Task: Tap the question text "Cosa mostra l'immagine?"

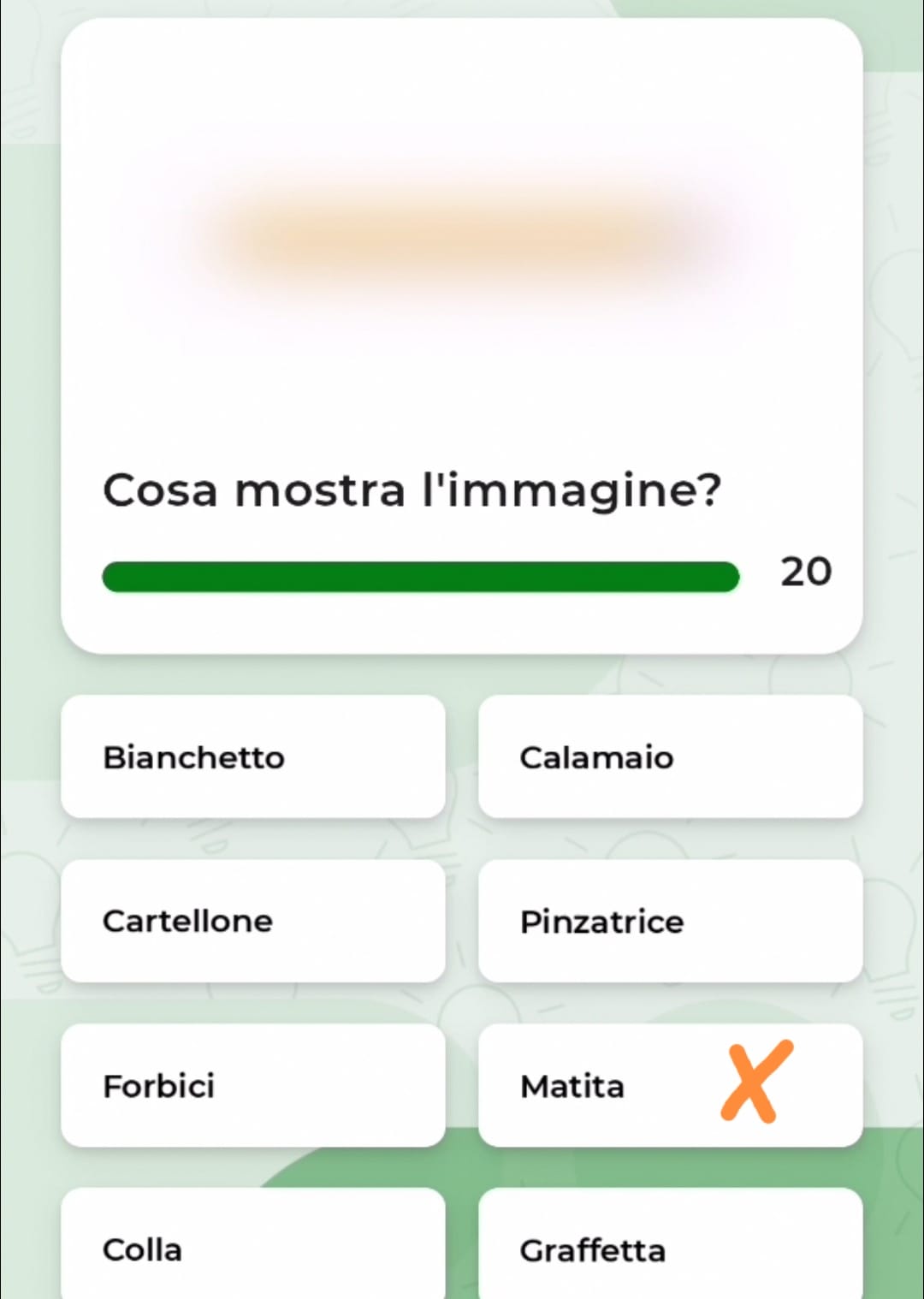Action: (412, 491)
